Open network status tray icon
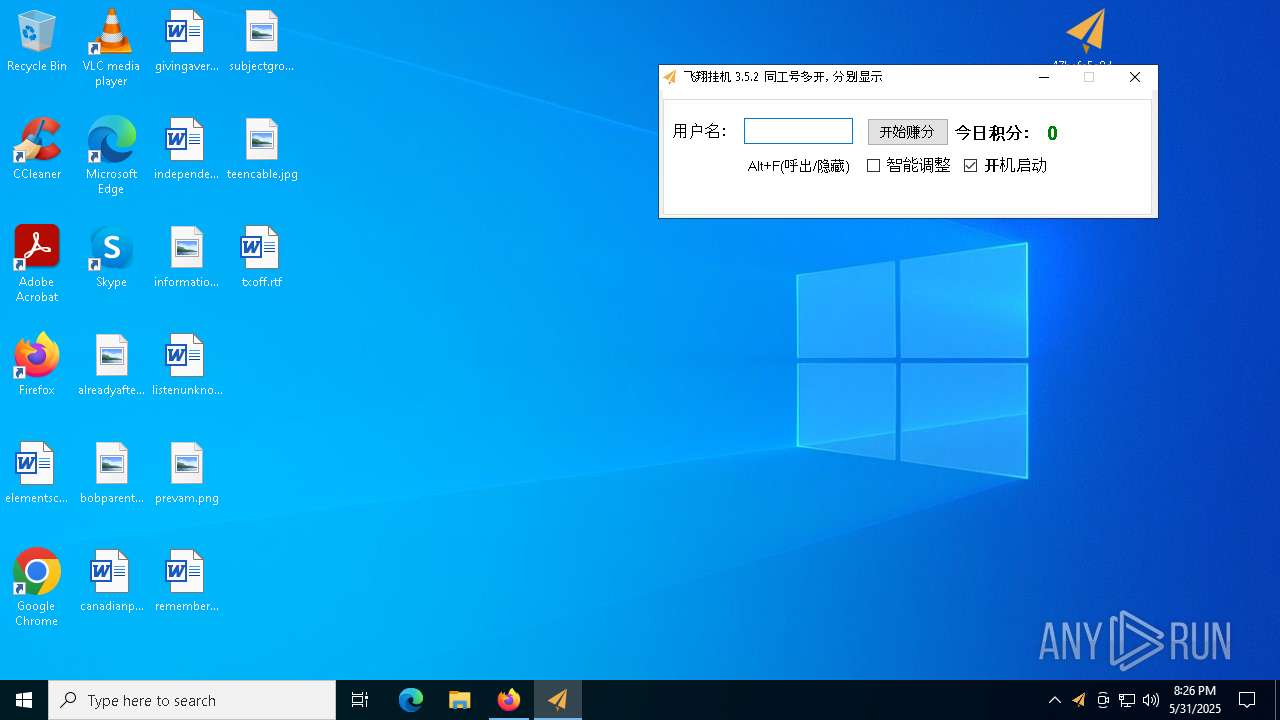Viewport: 1280px width, 720px height. (x=1127, y=700)
